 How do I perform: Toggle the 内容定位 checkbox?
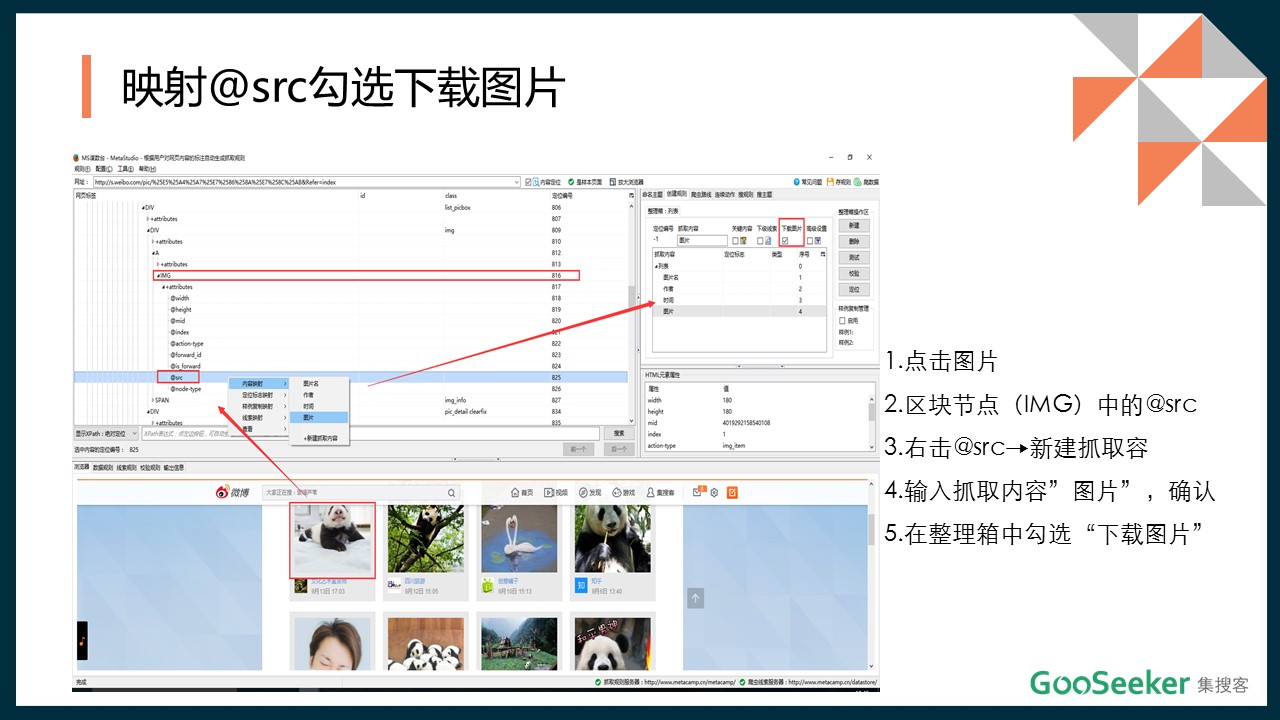528,182
